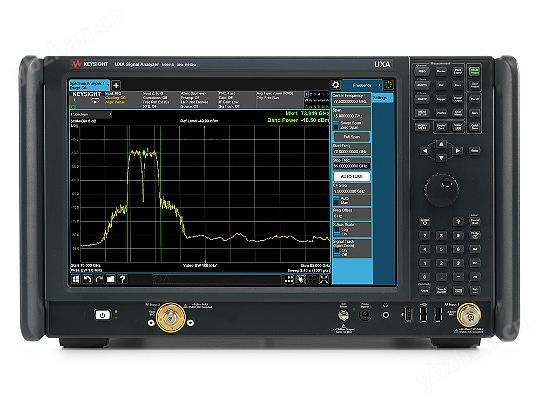Click the redo arrow icon

coord(99,279)
